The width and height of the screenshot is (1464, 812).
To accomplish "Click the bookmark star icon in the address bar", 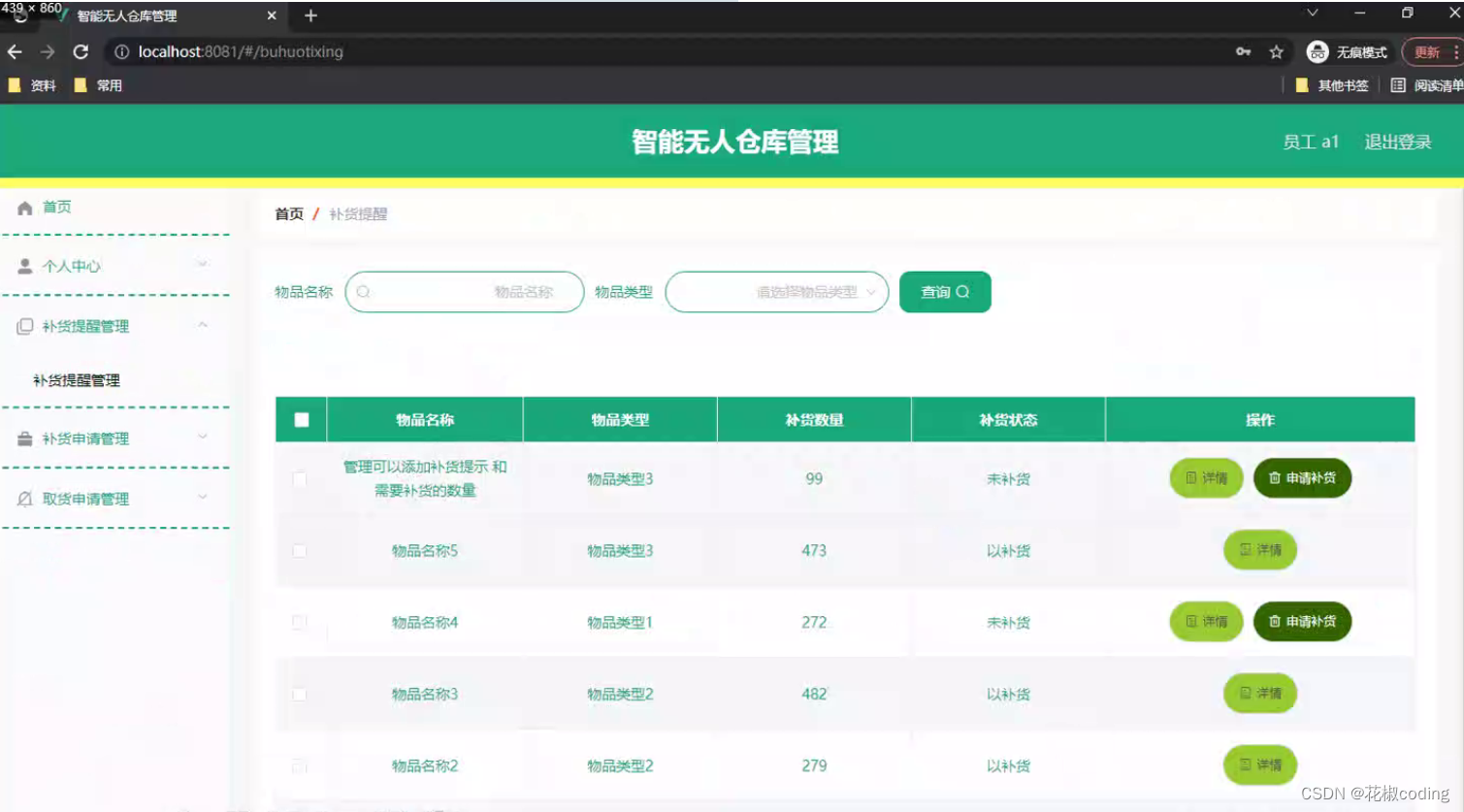I will point(1276,52).
